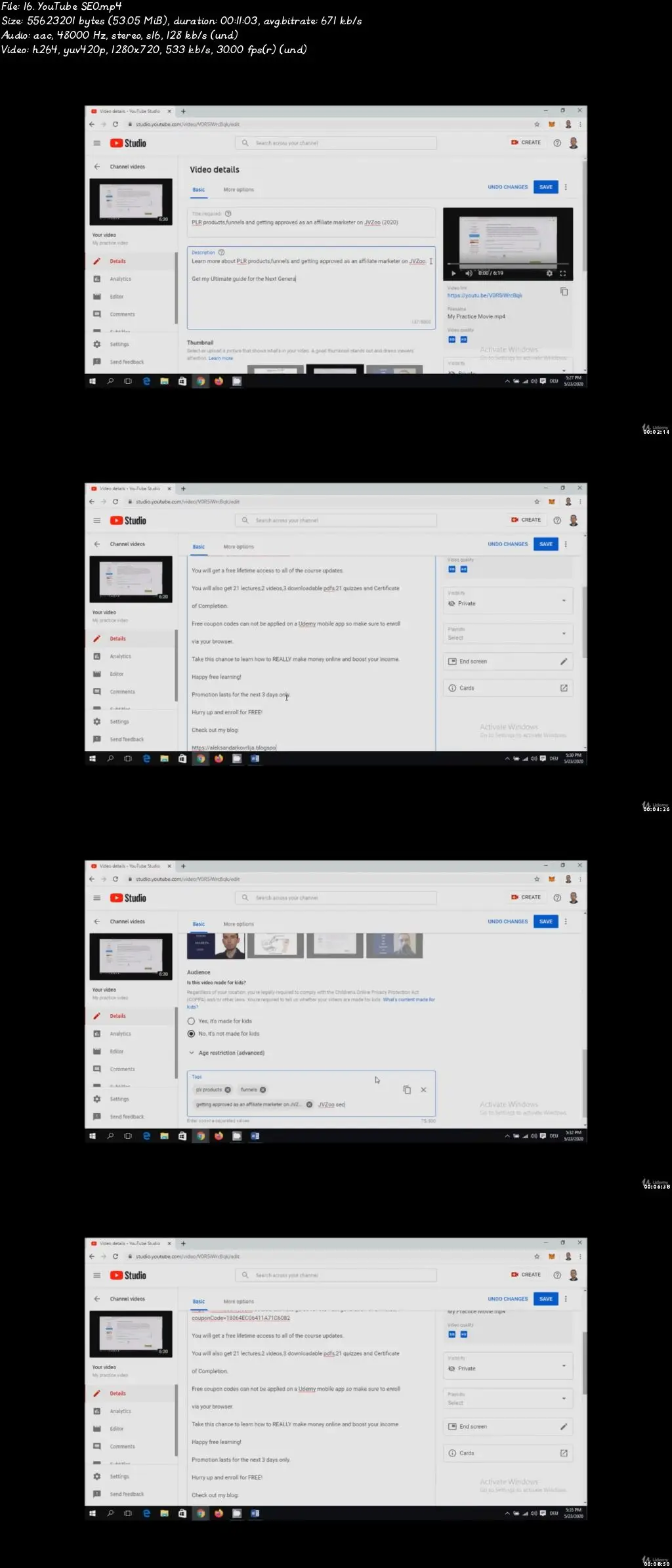Screen dimensions: 672x1568
Task: Click help icon beside CREATE in 00:02:14 frame
Action: pyautogui.click(x=557, y=143)
